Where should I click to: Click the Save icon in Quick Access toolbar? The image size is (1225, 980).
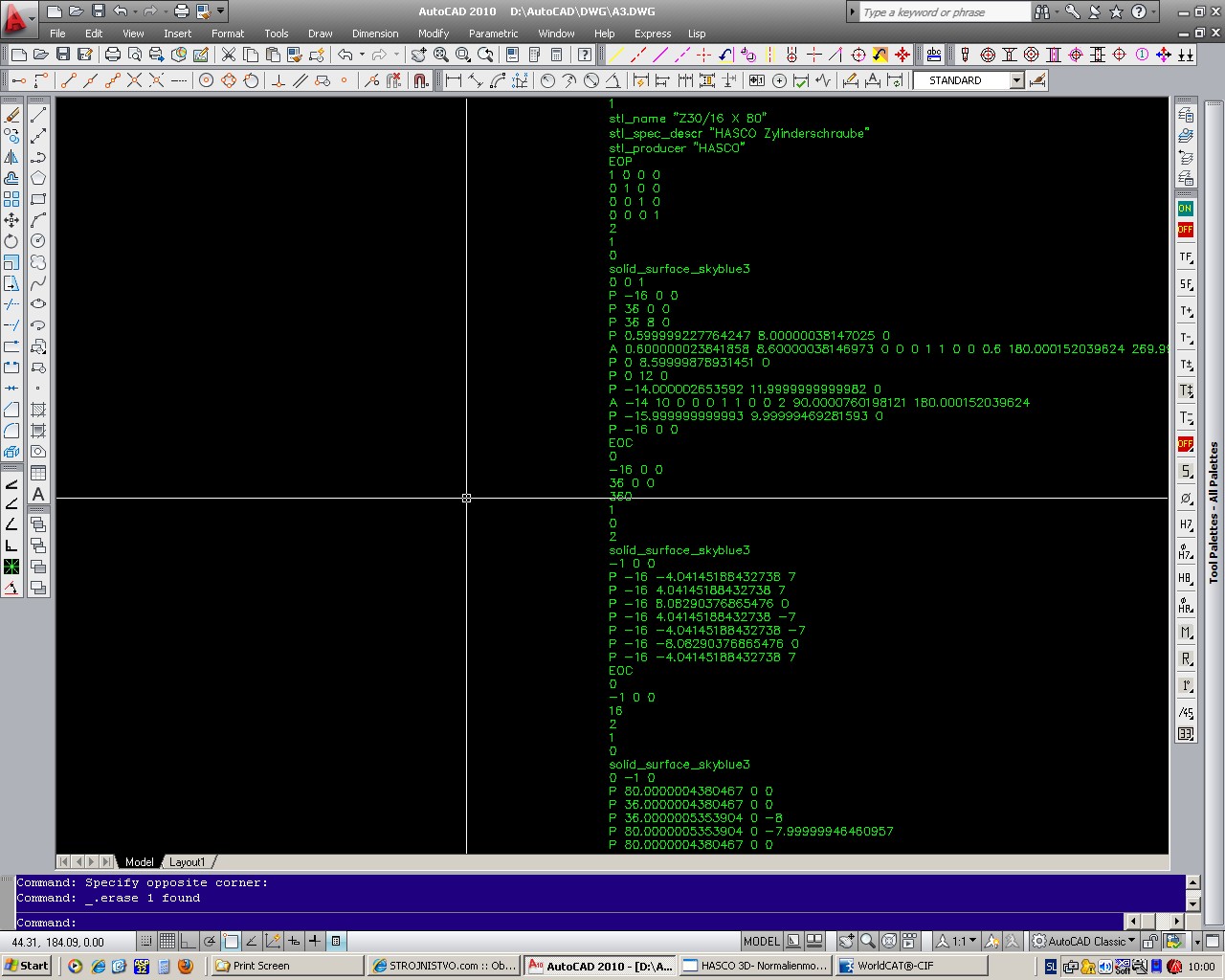pyautogui.click(x=98, y=11)
